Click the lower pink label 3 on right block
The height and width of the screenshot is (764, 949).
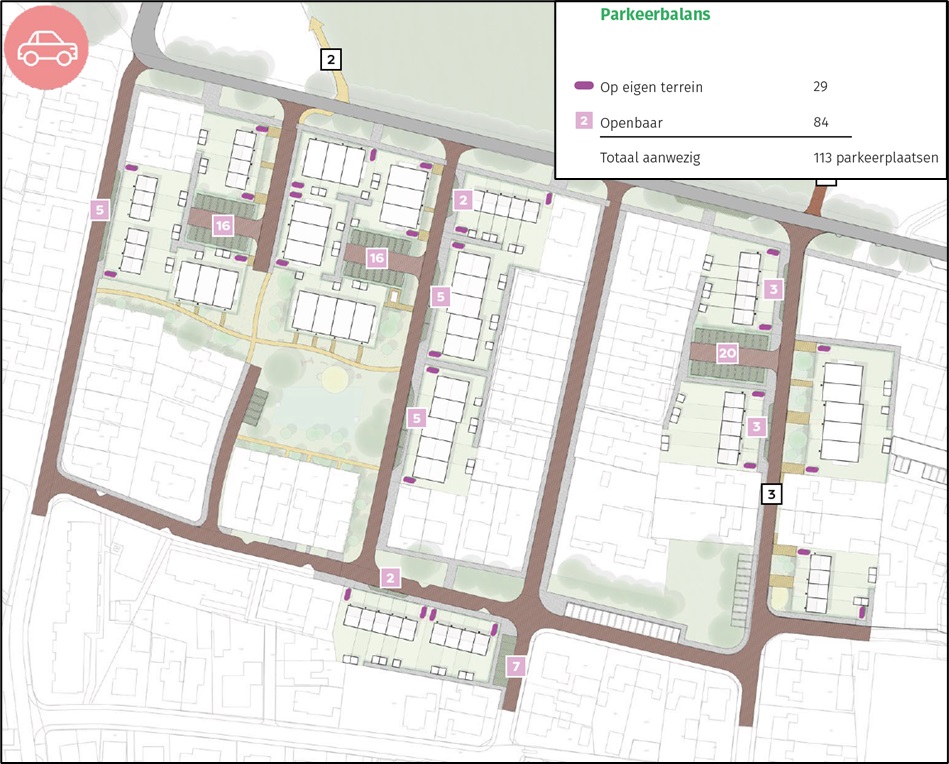[x=756, y=427]
